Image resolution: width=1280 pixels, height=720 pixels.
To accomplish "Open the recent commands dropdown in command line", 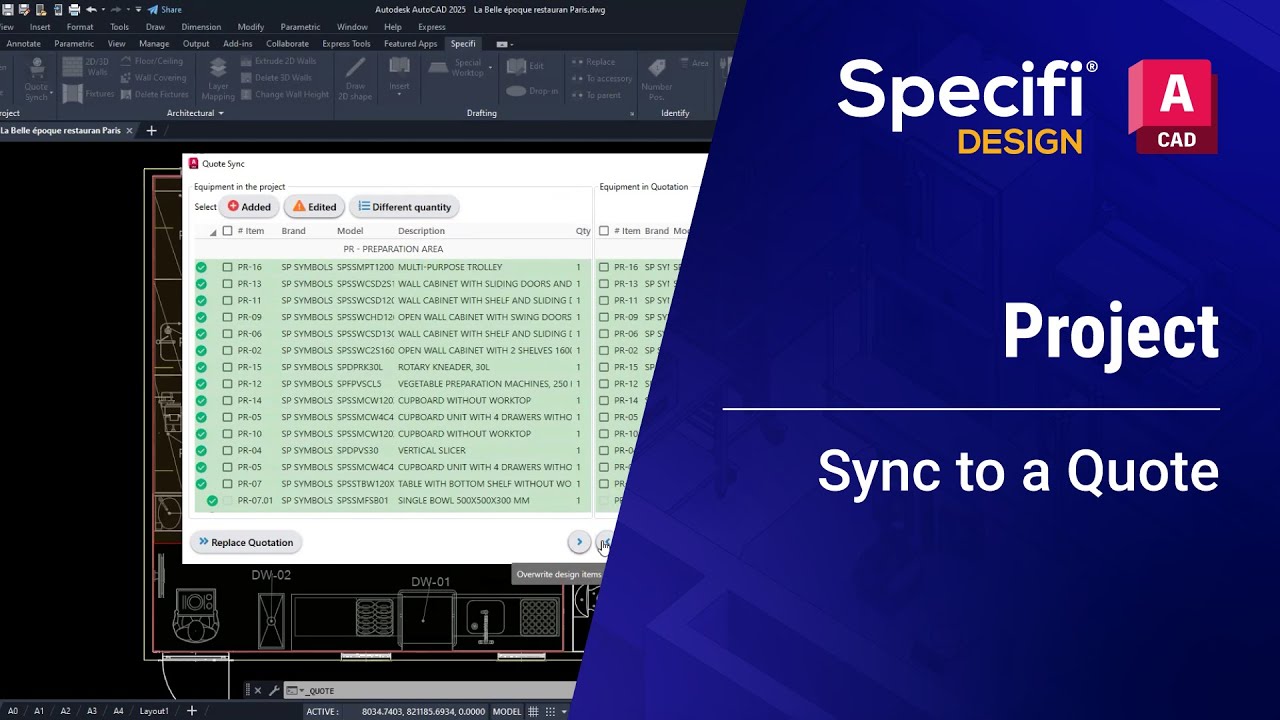I will point(299,691).
